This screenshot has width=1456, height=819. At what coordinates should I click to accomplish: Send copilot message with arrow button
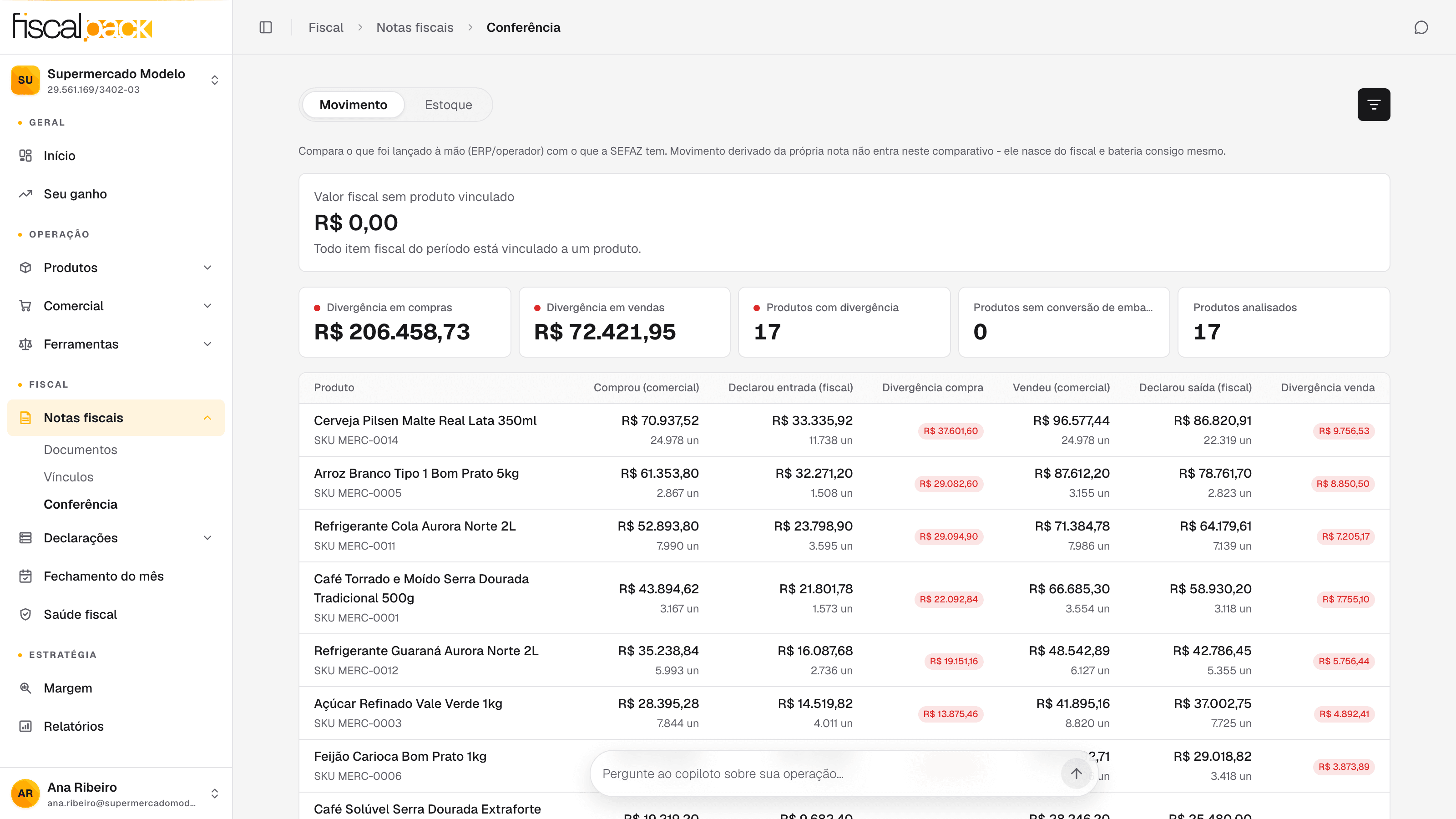pos(1076,773)
